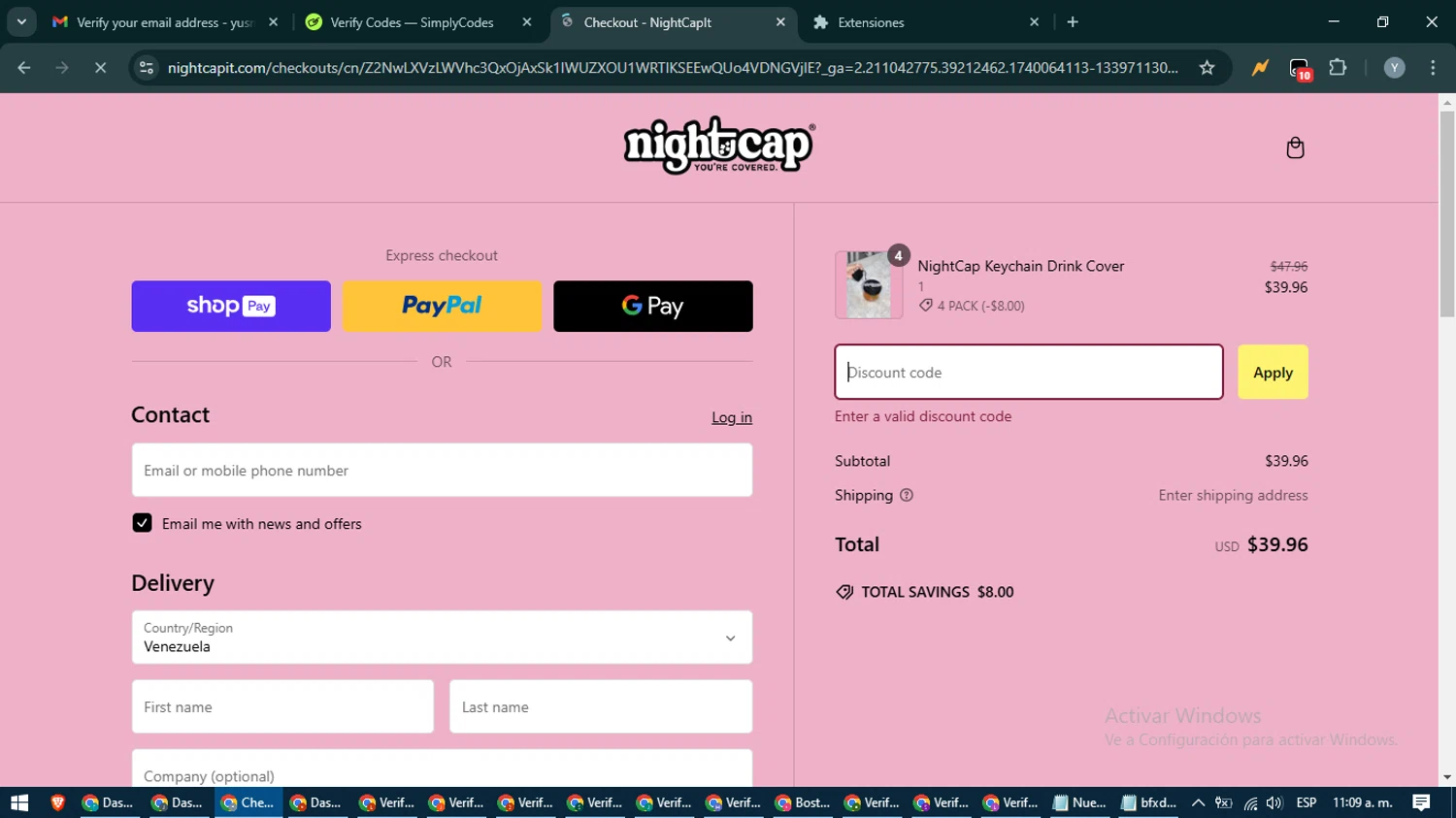
Task: Open the Windows Start menu
Action: (x=19, y=802)
